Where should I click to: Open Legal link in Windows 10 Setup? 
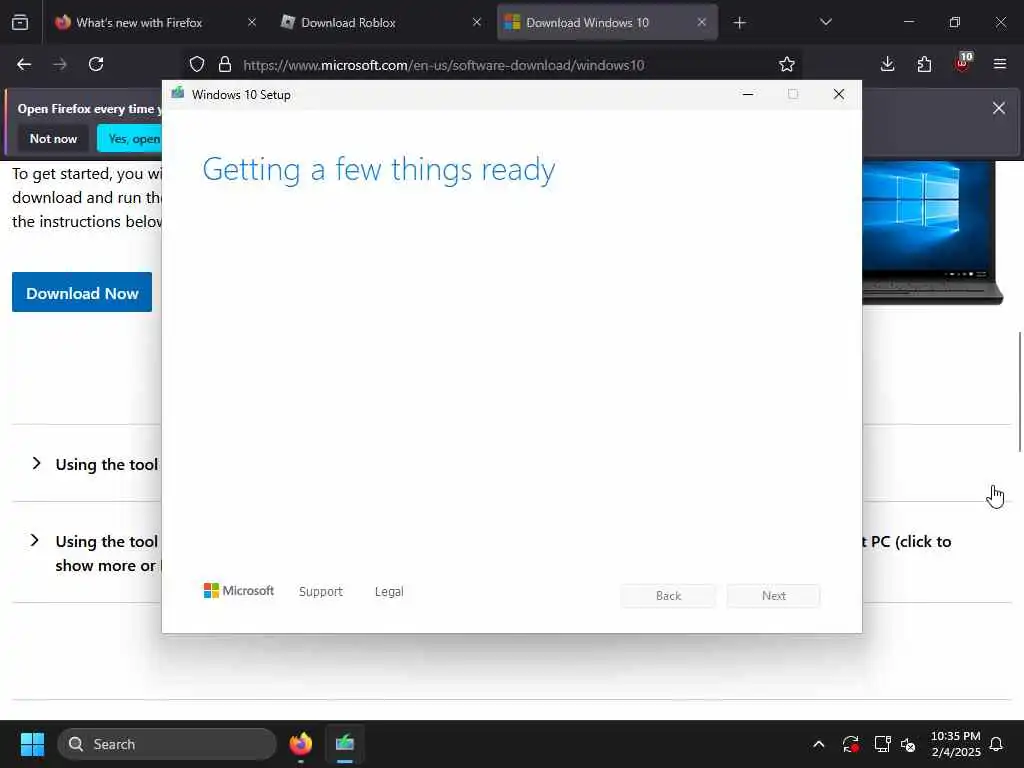point(389,592)
